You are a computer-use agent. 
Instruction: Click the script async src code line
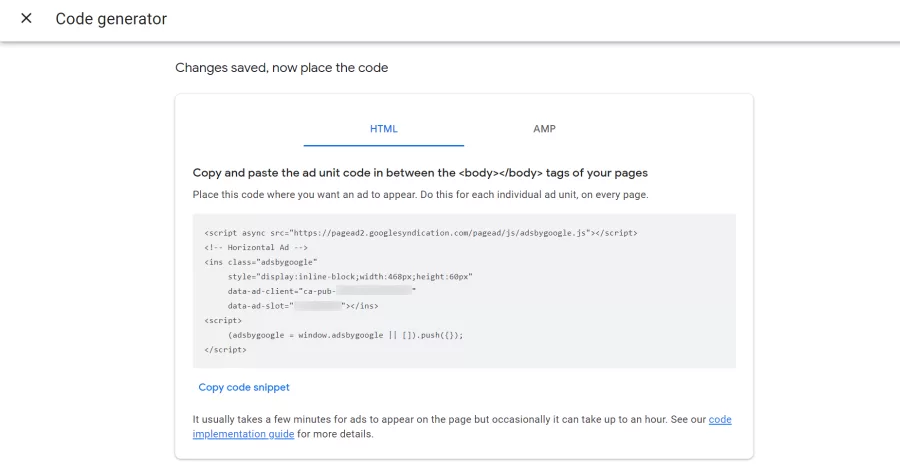tap(421, 233)
